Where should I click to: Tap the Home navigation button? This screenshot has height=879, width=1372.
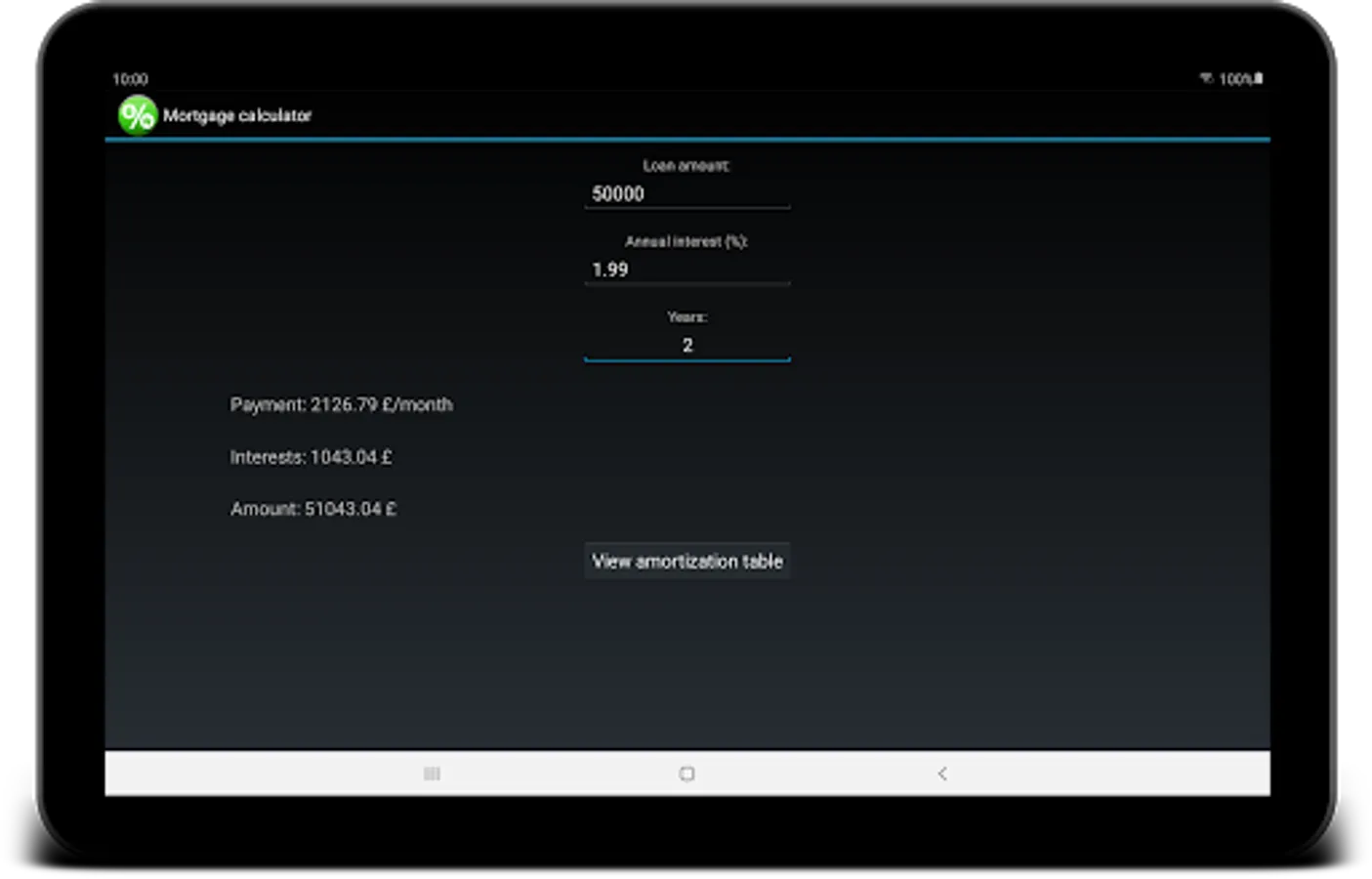coord(686,774)
